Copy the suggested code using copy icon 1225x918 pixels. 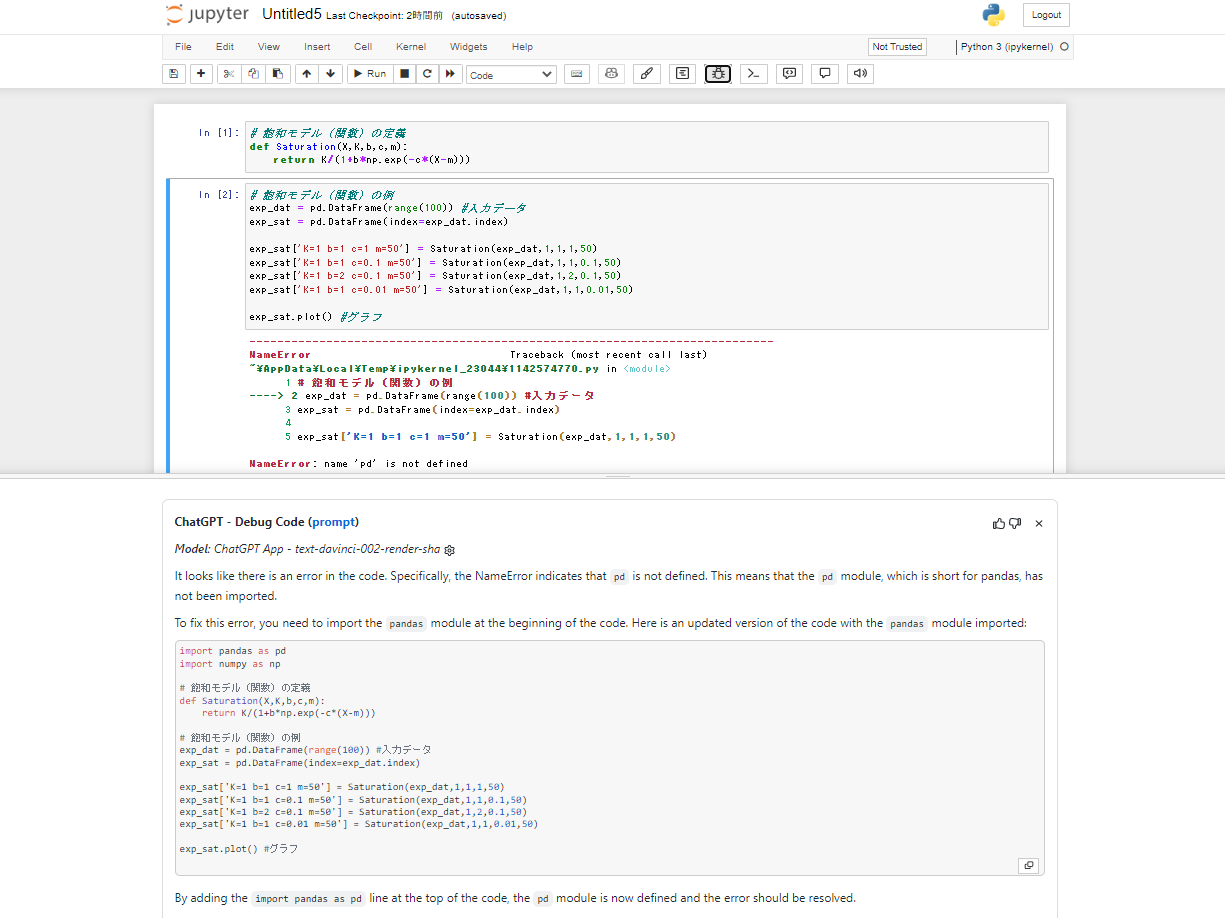point(1028,865)
